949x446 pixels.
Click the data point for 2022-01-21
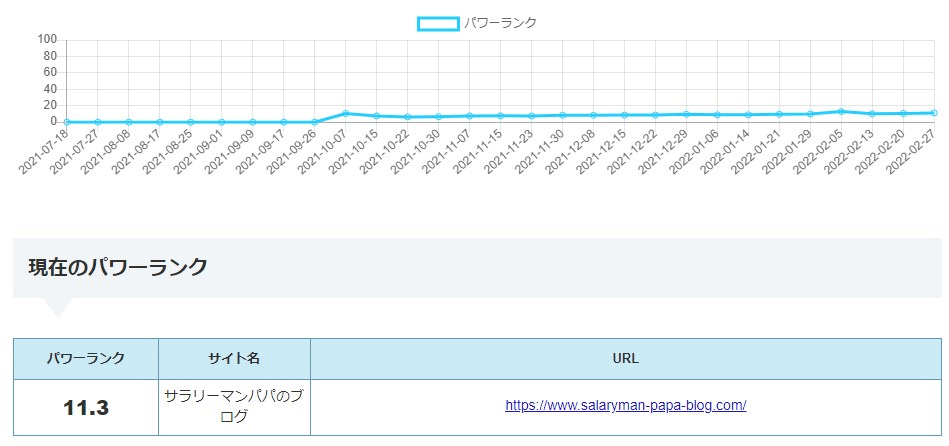(779, 114)
